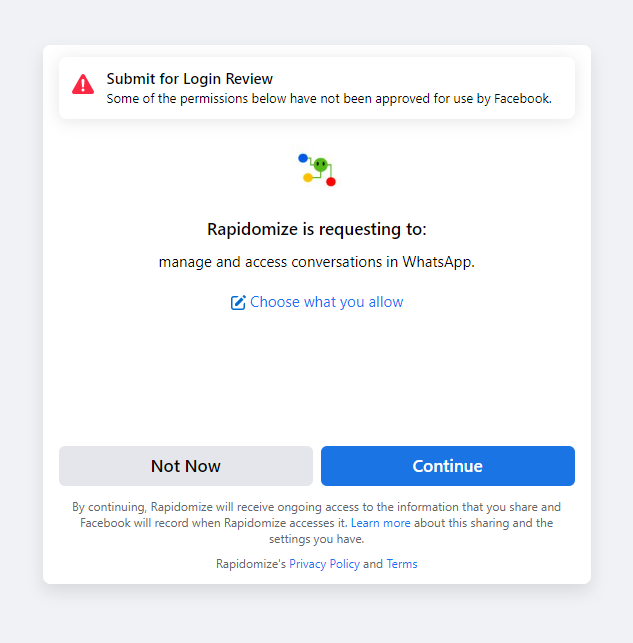Select the Submit for Login Review heading
Screen dimensions: 633x643
click(189, 79)
